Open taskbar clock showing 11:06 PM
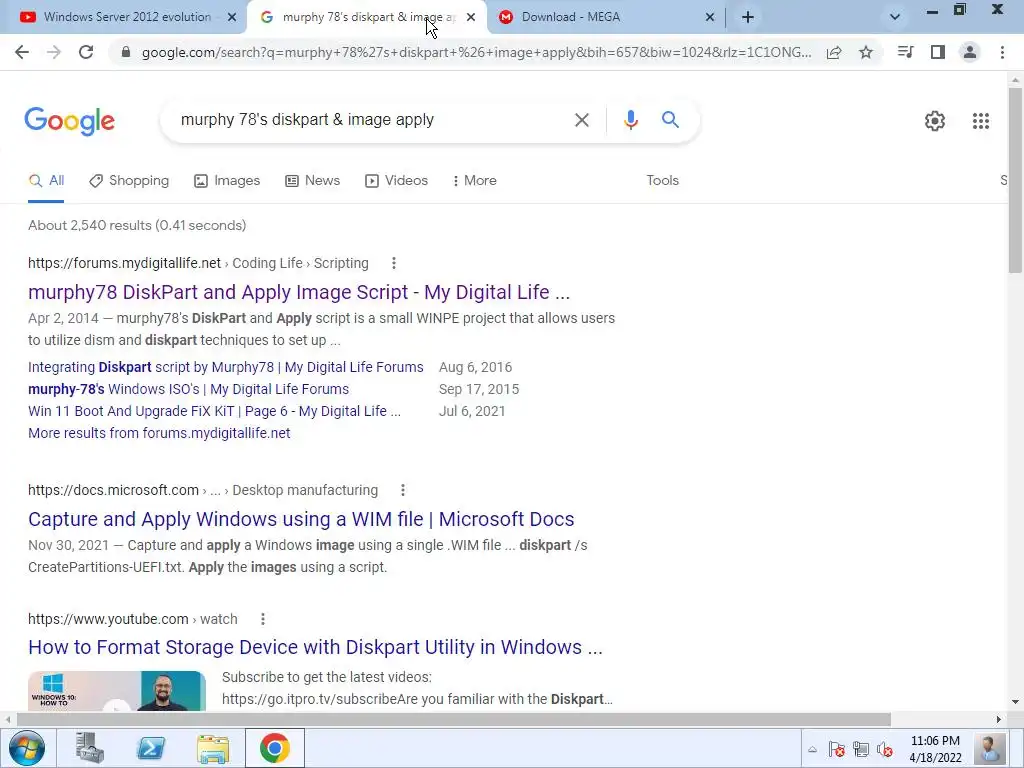 pyautogui.click(x=935, y=749)
